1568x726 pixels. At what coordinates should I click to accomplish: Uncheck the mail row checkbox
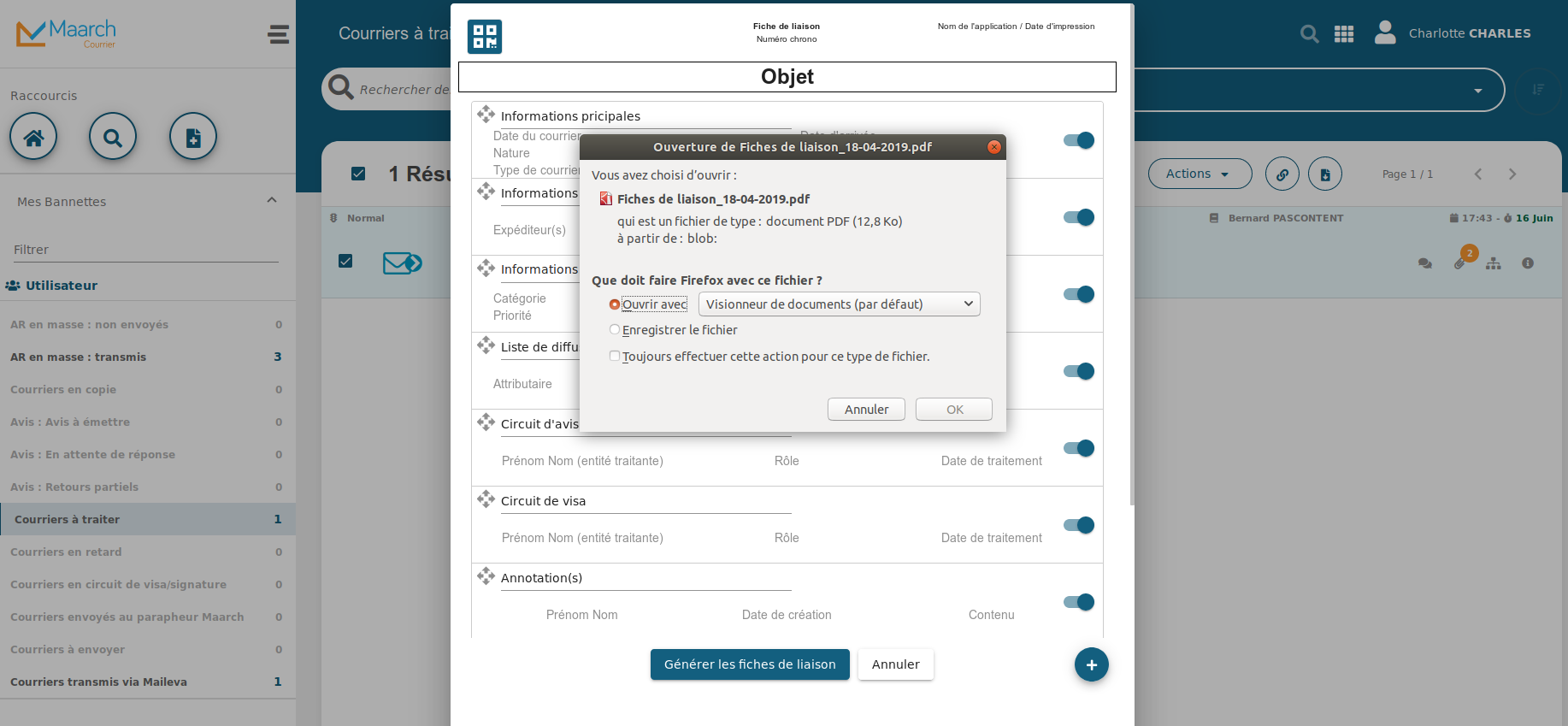[345, 261]
